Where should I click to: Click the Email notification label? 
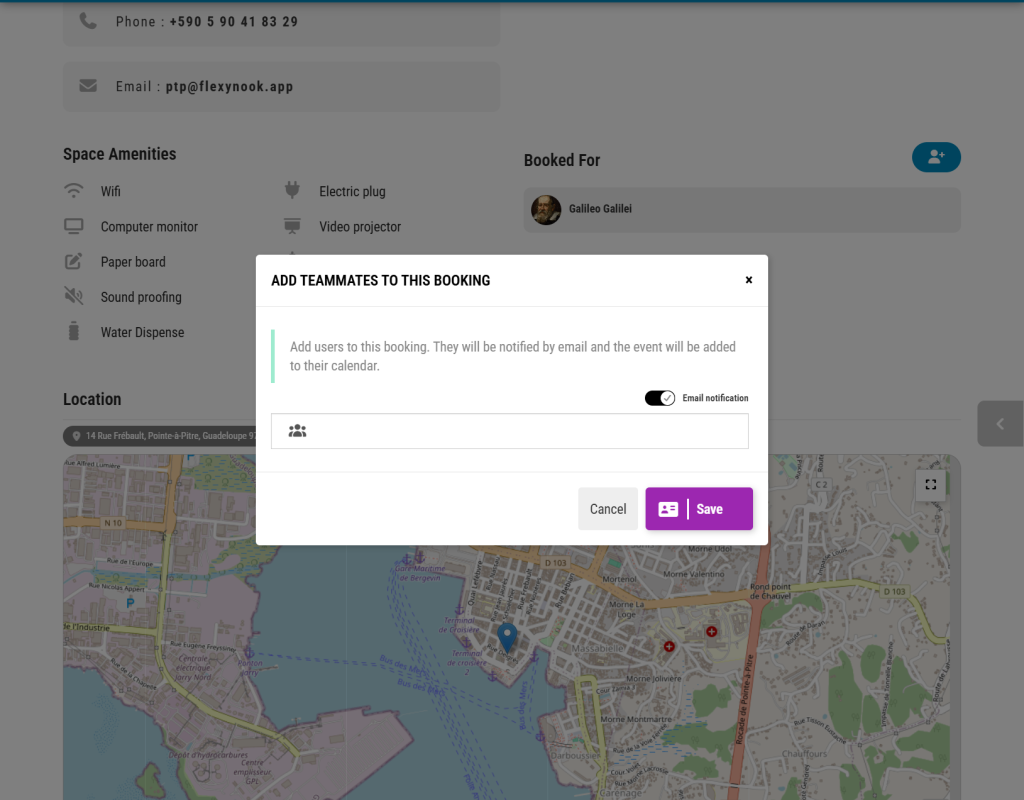click(715, 398)
